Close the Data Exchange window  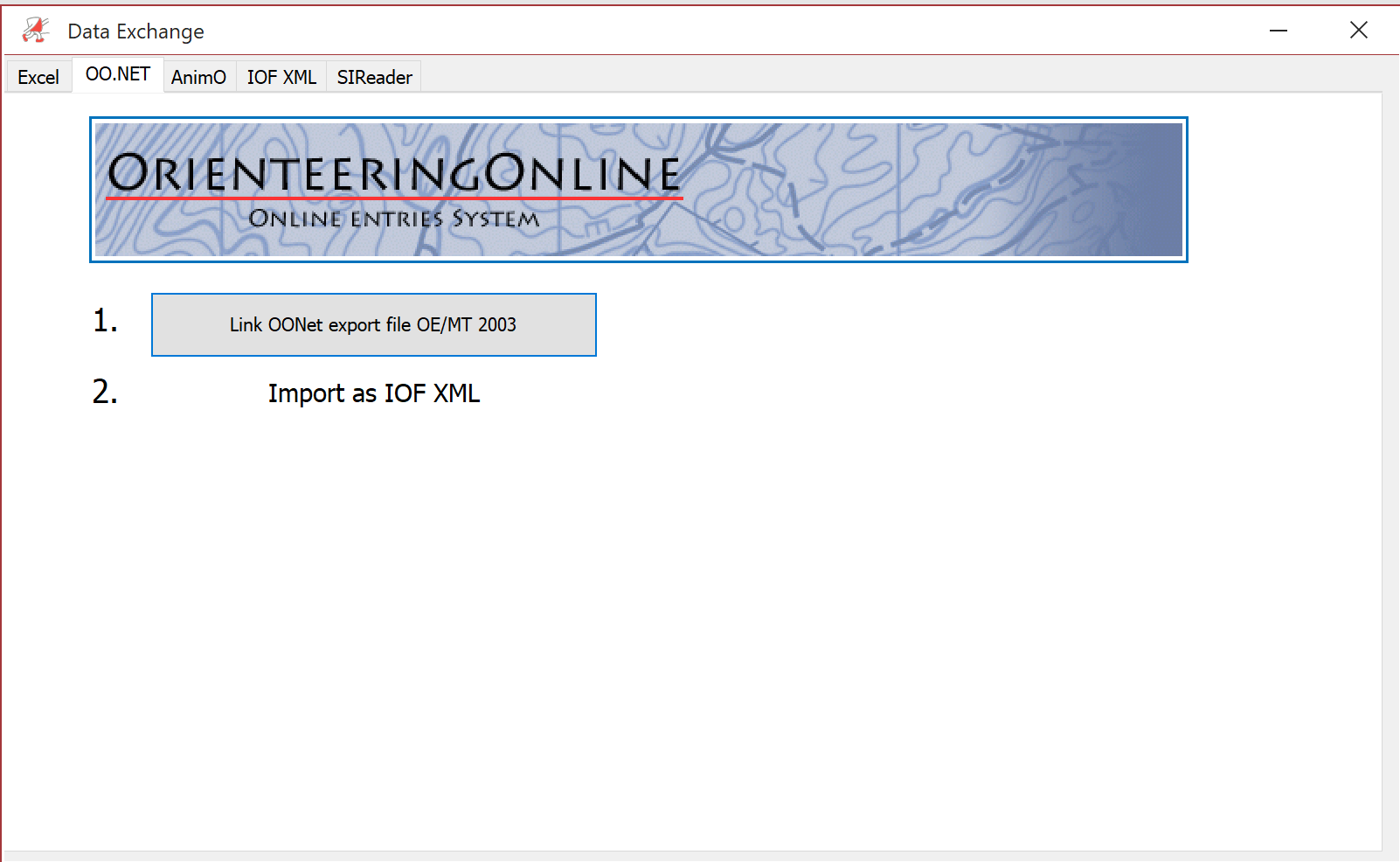click(x=1358, y=31)
